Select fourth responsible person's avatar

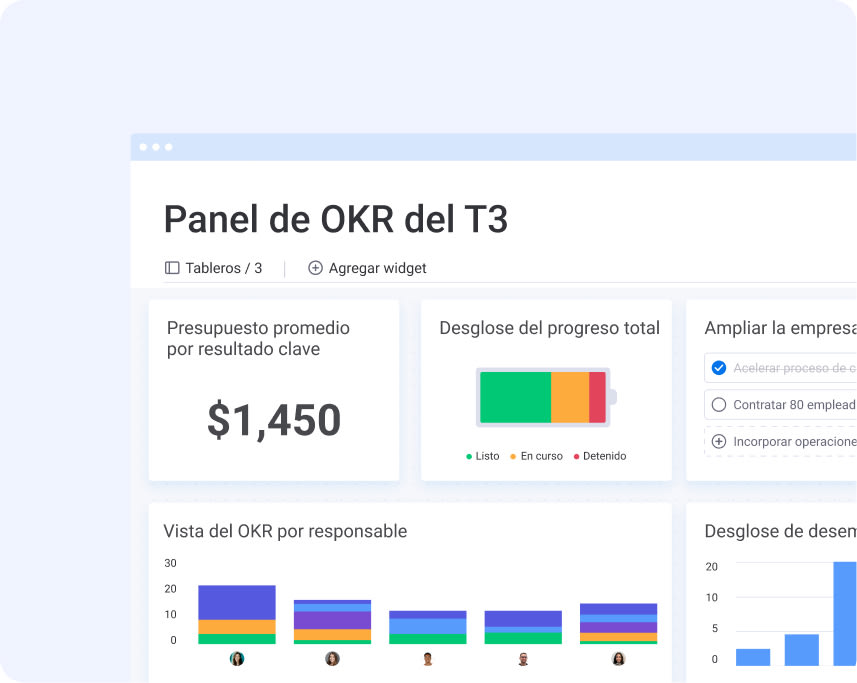click(x=523, y=658)
